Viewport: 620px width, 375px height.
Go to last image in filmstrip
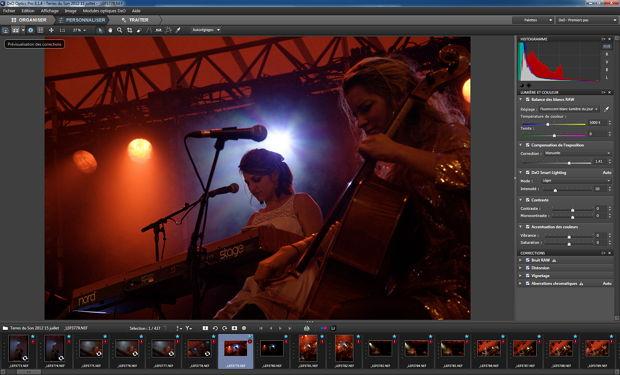pyautogui.click(x=290, y=328)
